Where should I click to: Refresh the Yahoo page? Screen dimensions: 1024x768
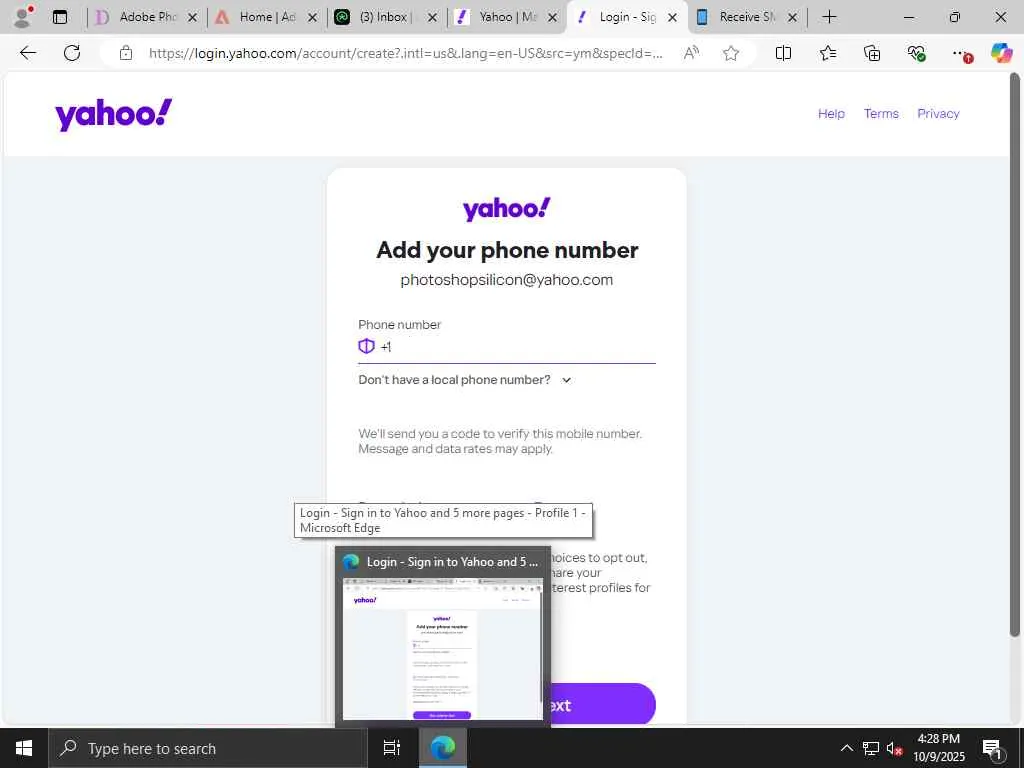pyautogui.click(x=72, y=53)
